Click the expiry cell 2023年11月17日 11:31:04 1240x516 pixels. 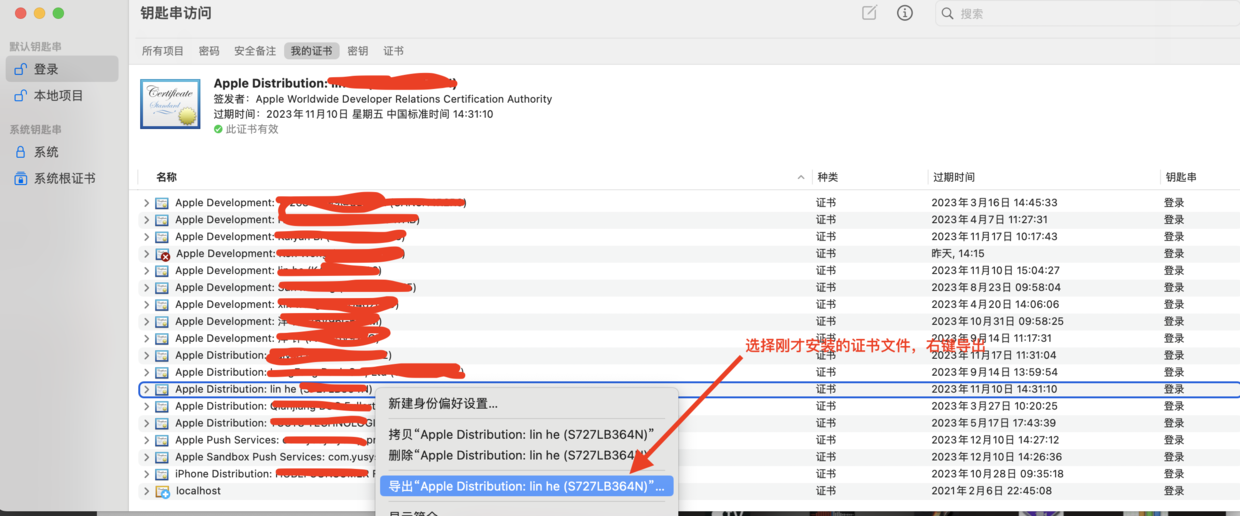coord(994,356)
